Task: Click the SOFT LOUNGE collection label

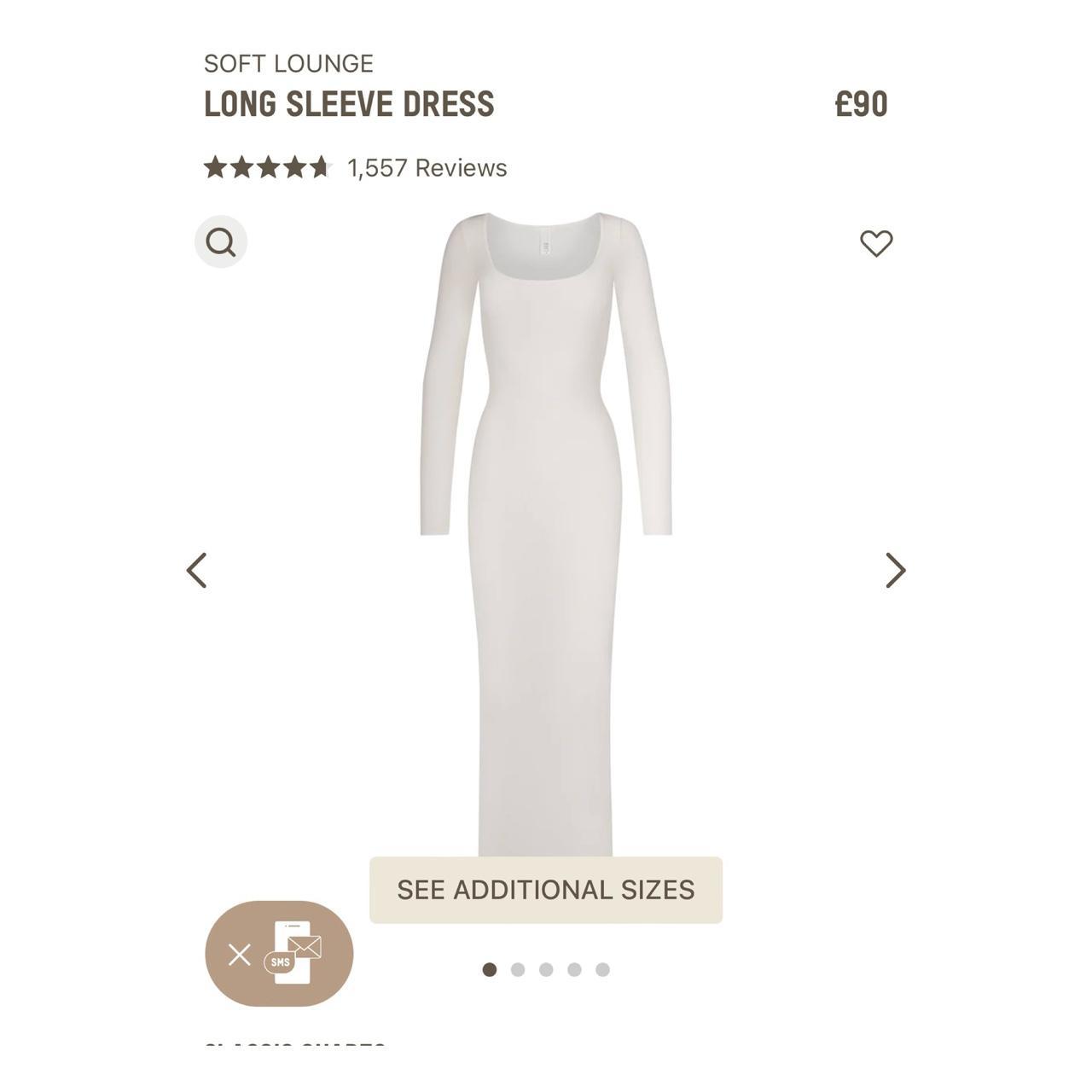Action: [288, 62]
